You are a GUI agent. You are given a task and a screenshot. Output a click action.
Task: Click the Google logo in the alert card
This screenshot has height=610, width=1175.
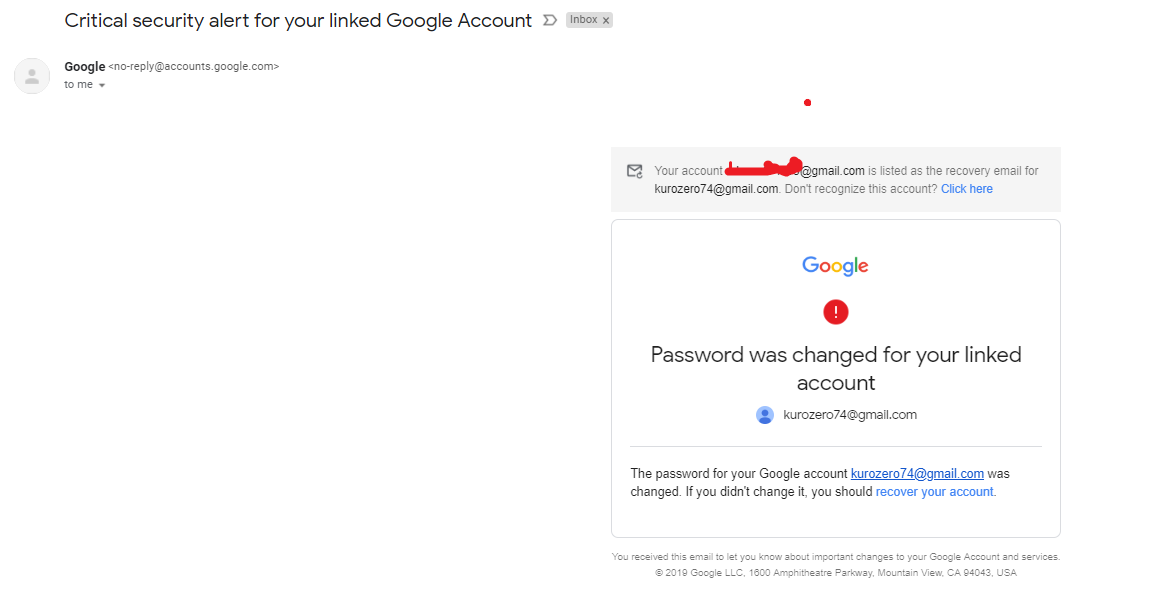[835, 266]
